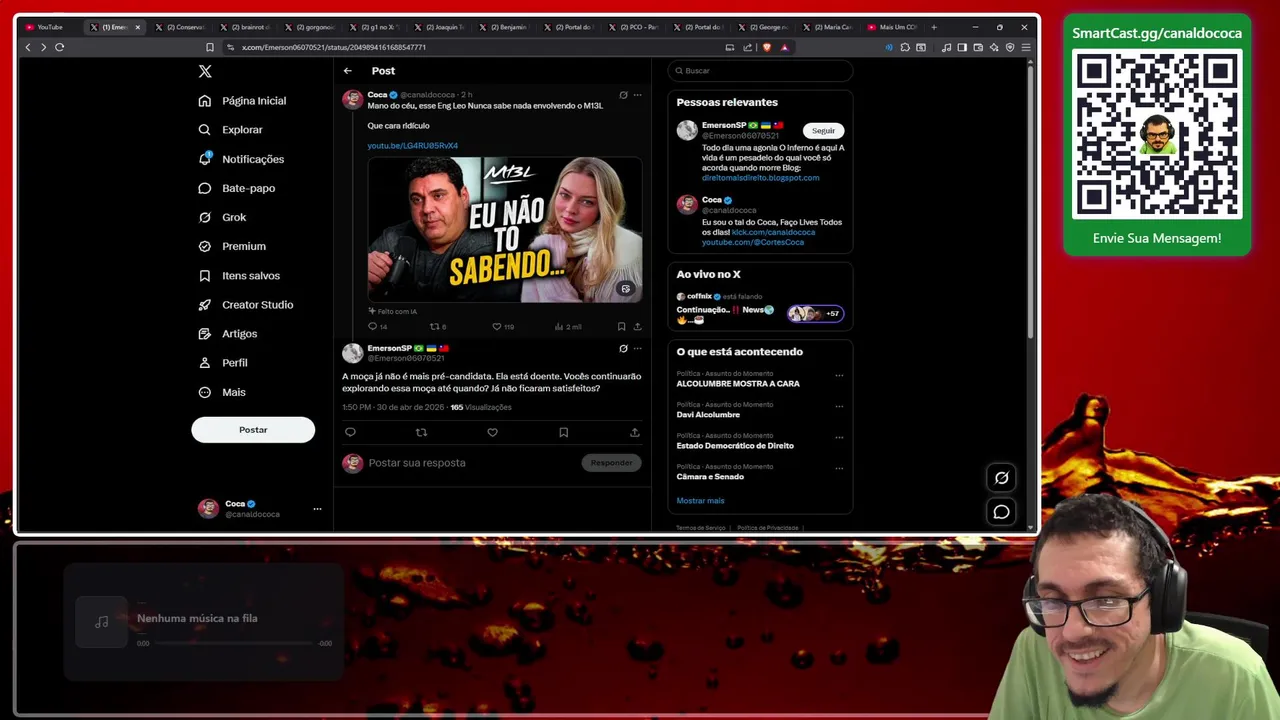Open Perfil person icon
The image size is (1280, 720).
click(205, 363)
